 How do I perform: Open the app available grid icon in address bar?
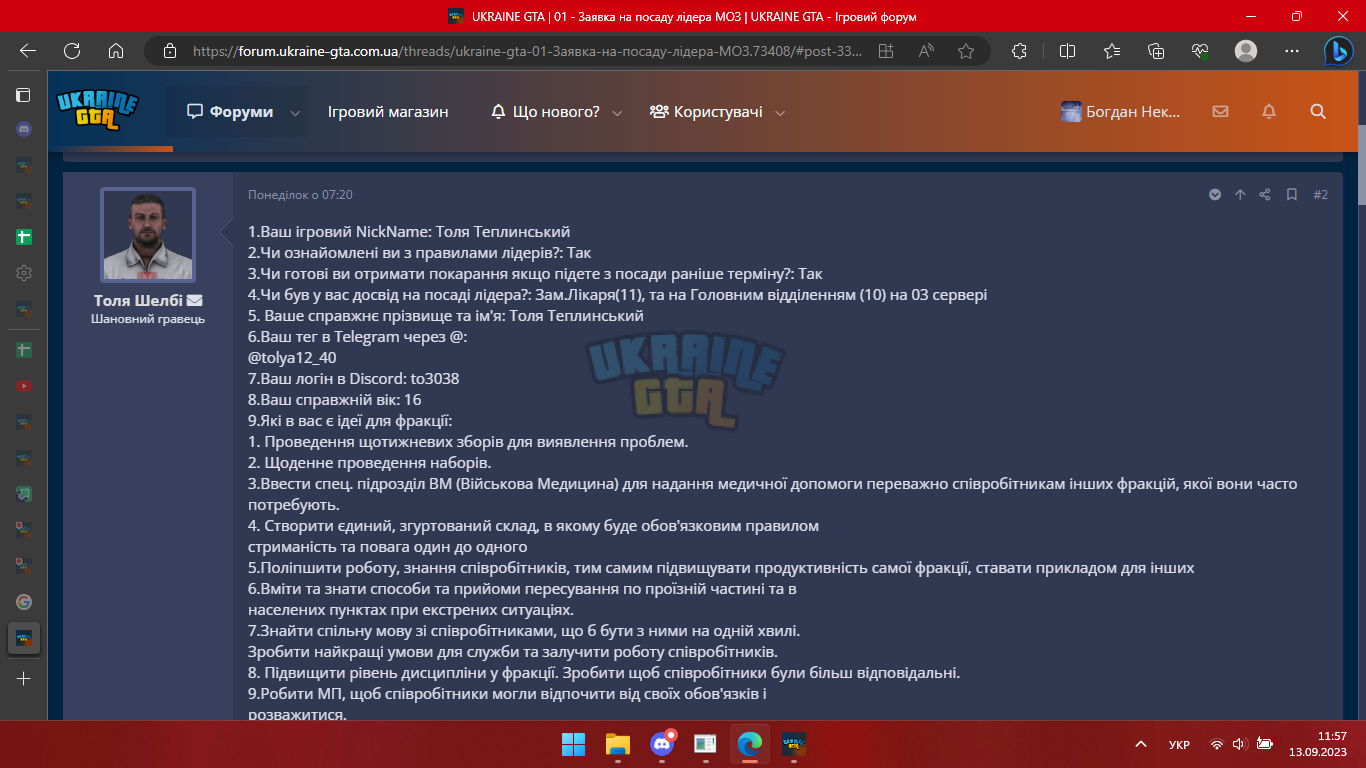pyautogui.click(x=886, y=51)
